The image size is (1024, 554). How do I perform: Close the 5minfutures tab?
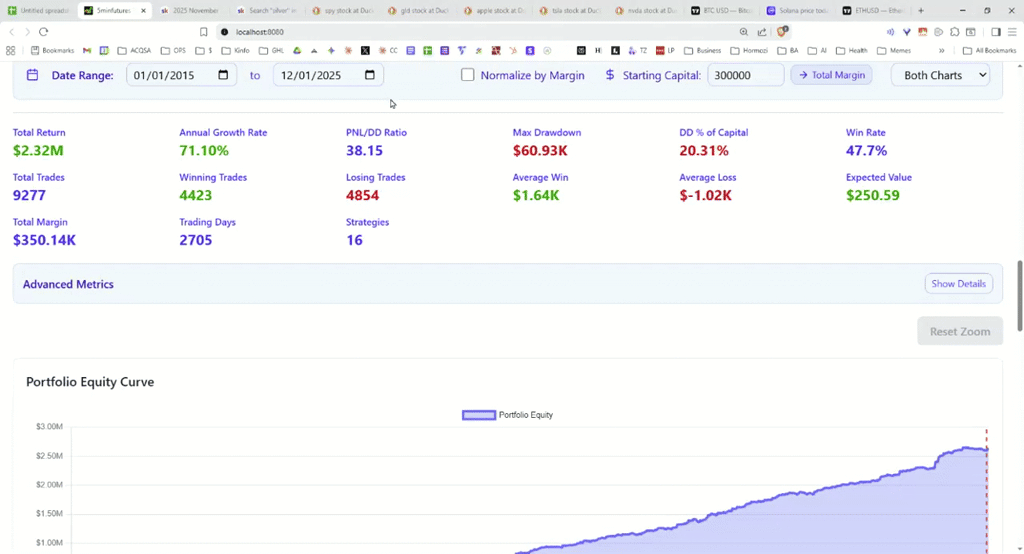pyautogui.click(x=144, y=10)
